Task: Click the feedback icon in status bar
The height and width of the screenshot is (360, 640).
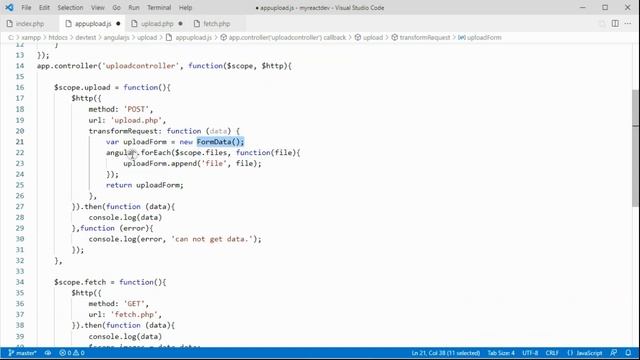Action: tap(613, 353)
